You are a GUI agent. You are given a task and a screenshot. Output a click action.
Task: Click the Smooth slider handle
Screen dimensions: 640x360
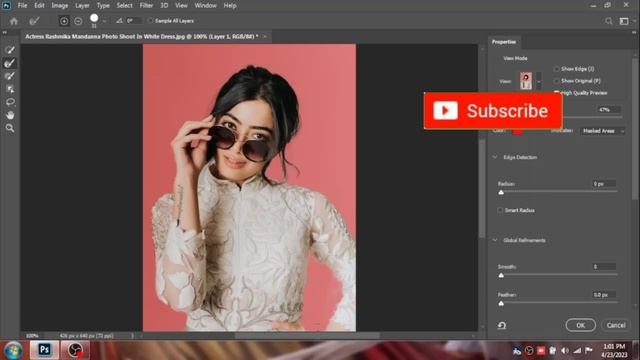click(501, 276)
